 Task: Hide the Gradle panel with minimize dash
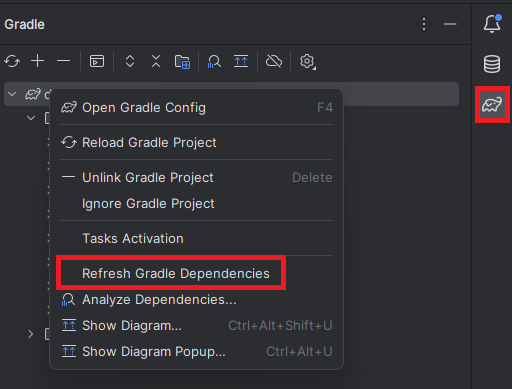tap(450, 24)
